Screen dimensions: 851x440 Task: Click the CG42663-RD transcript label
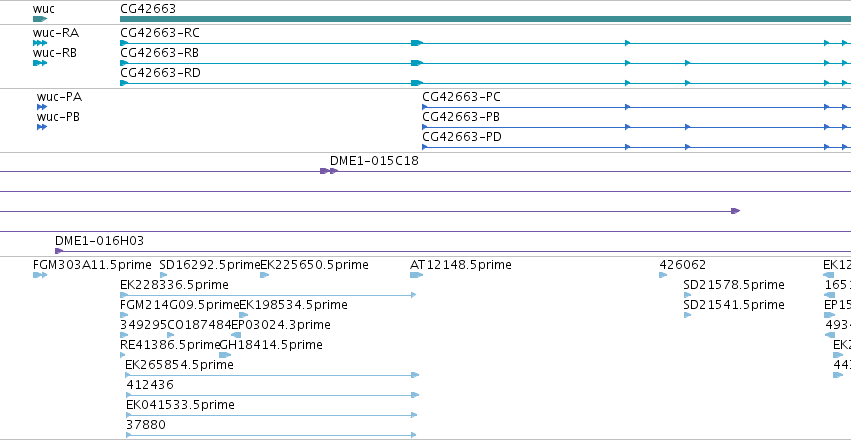click(x=160, y=73)
